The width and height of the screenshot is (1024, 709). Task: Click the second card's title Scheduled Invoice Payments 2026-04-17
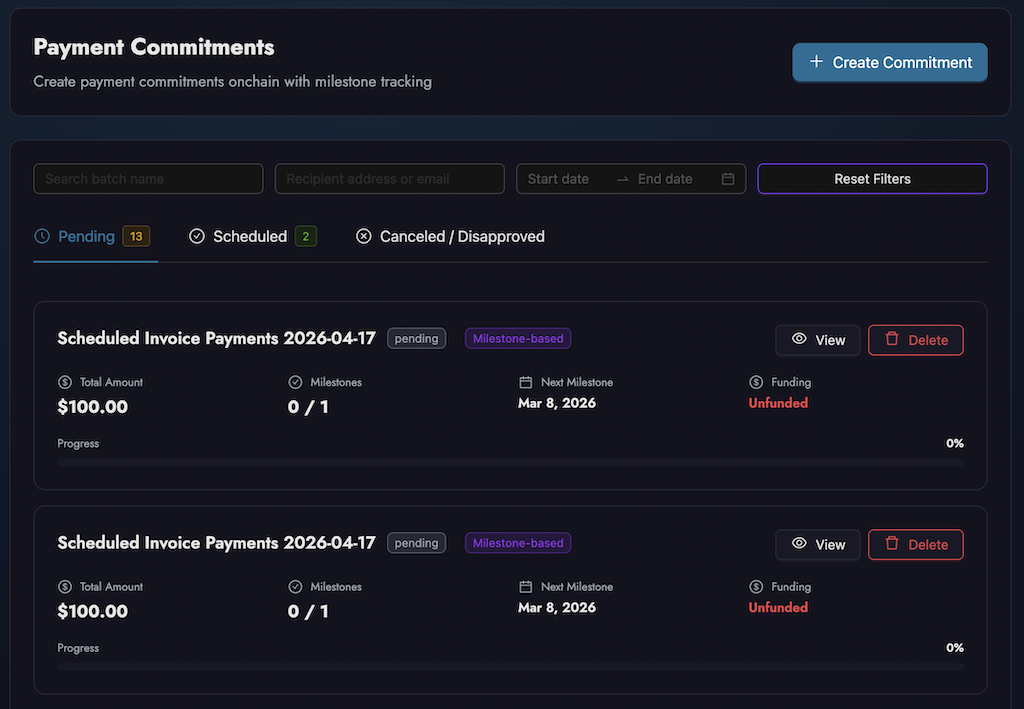(216, 543)
